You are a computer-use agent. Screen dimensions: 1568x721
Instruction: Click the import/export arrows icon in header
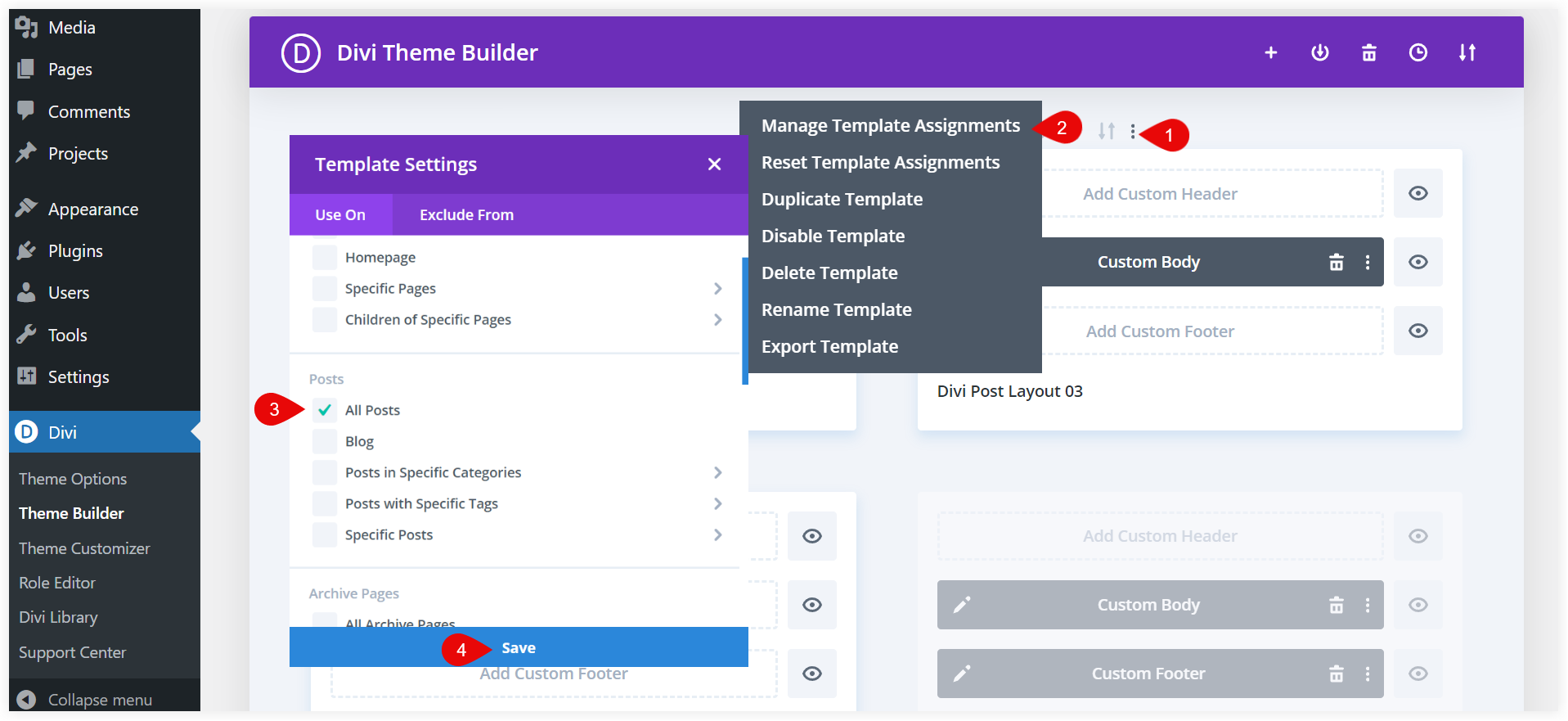tap(1467, 52)
